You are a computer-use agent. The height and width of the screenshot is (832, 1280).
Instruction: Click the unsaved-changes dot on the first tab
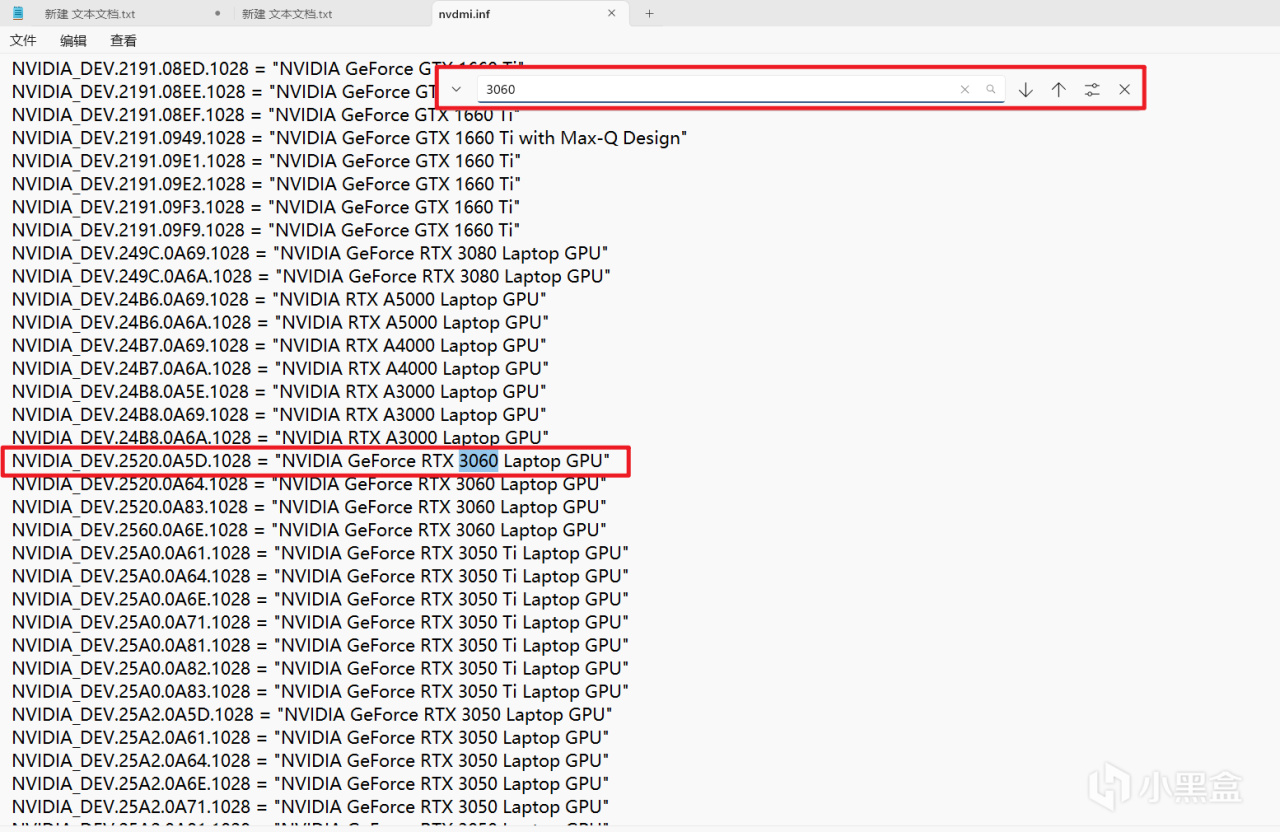tap(218, 14)
